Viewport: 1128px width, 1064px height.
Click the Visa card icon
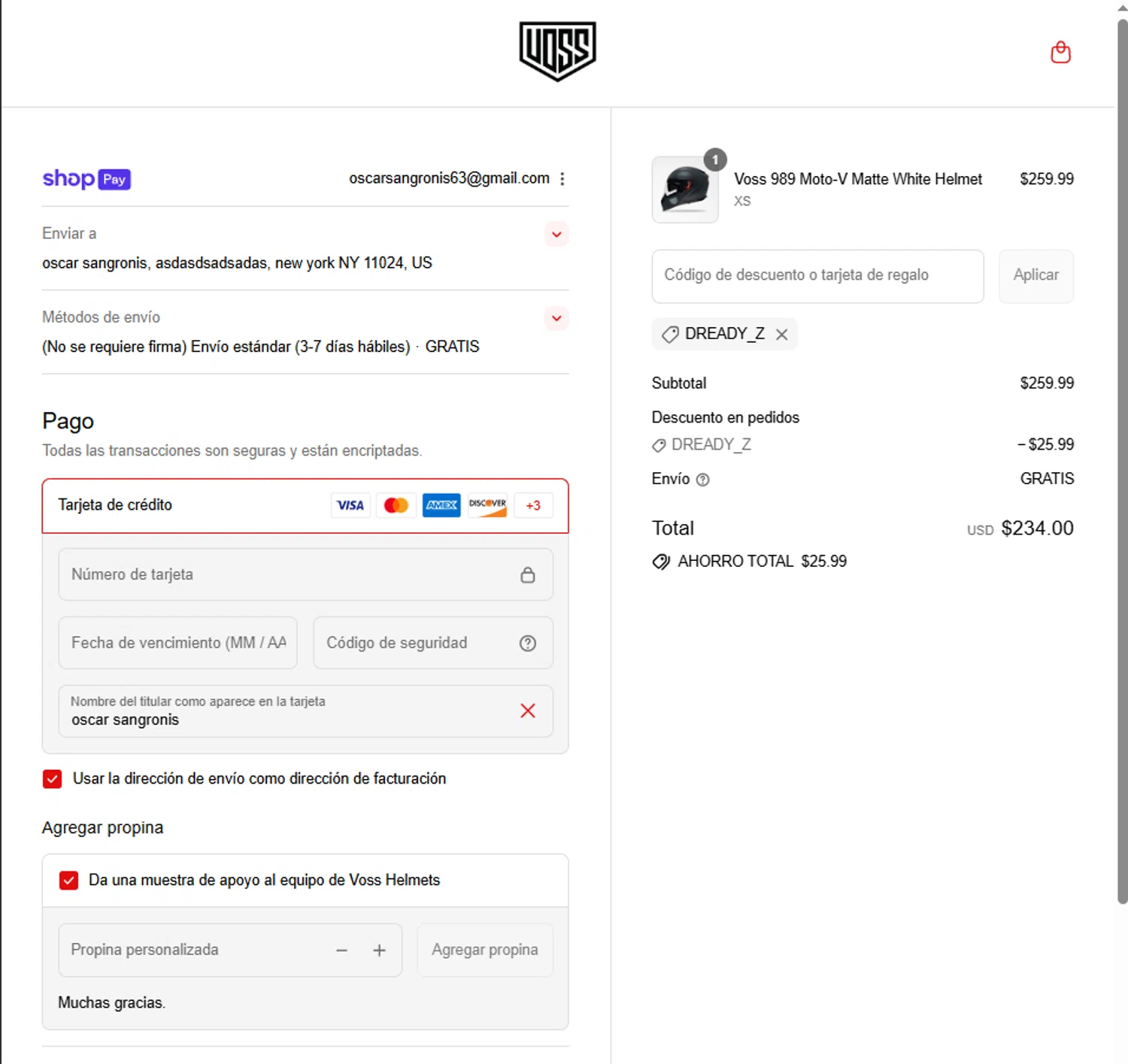[x=350, y=505]
